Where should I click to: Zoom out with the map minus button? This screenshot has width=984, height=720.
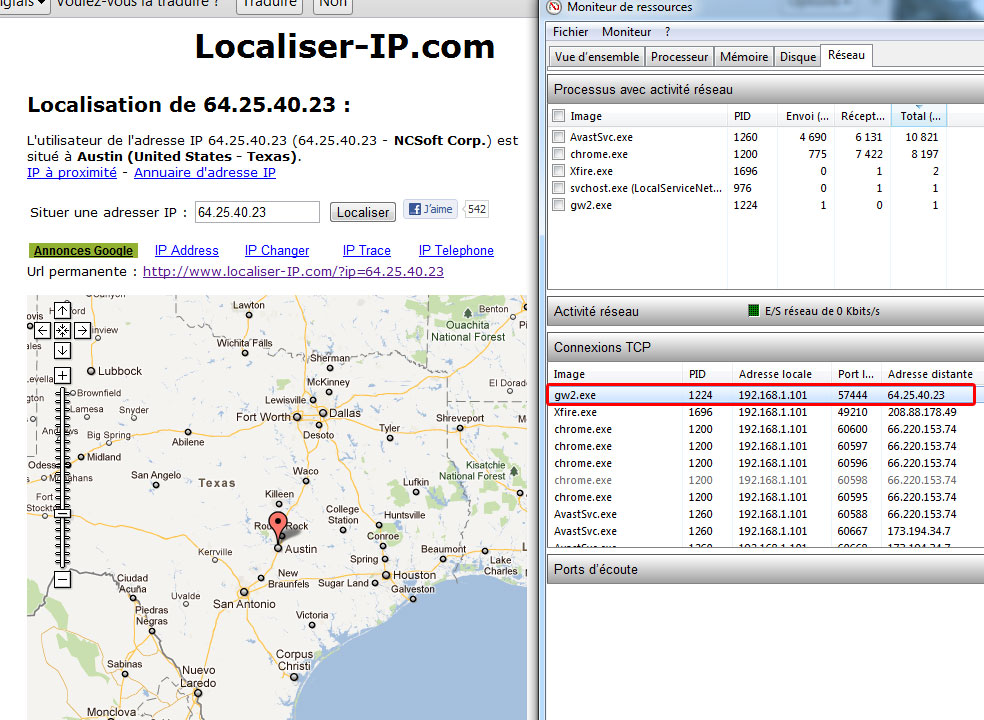[62, 579]
